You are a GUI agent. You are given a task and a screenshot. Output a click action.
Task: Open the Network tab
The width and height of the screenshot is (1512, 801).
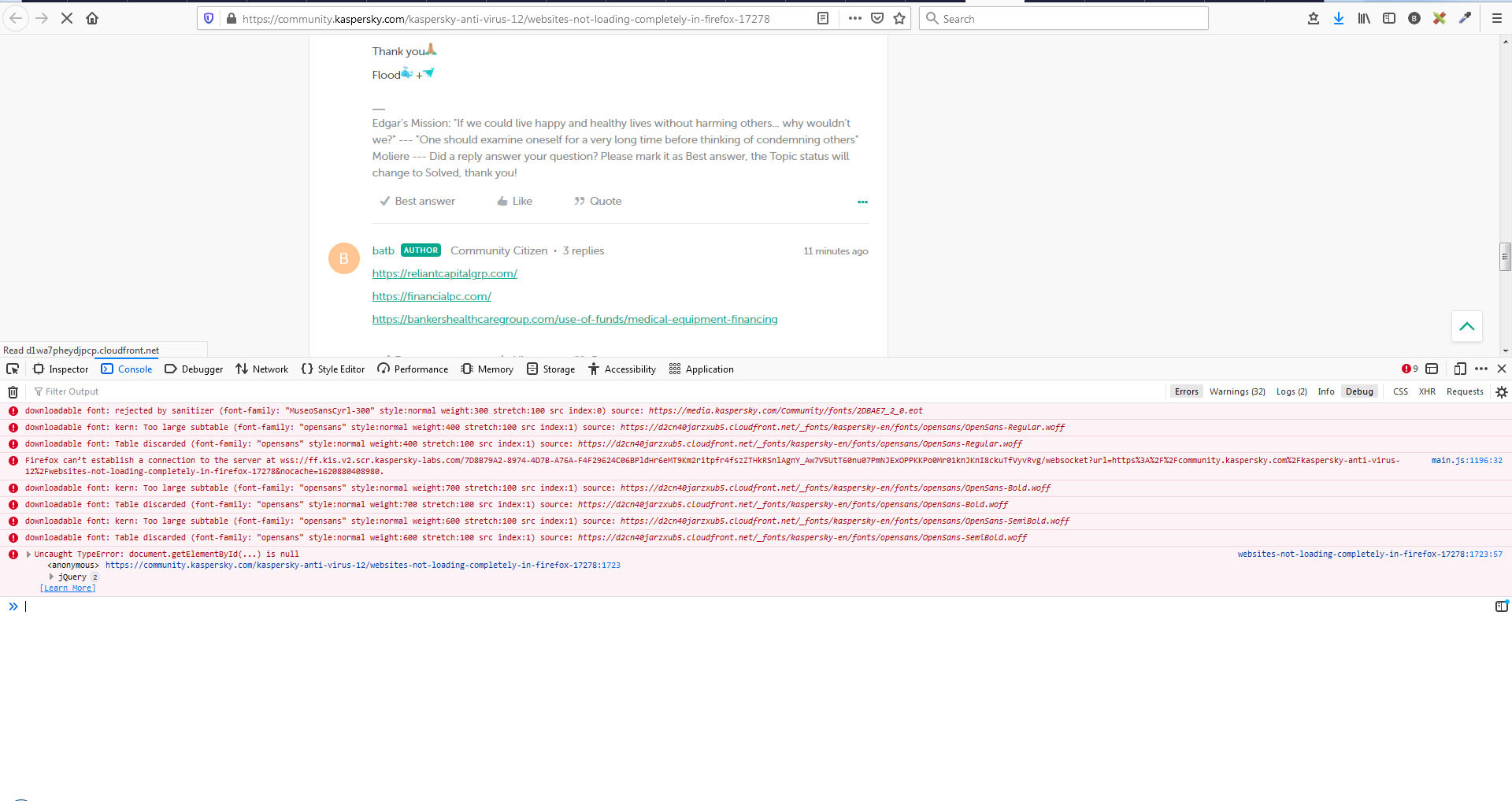[x=261, y=369]
